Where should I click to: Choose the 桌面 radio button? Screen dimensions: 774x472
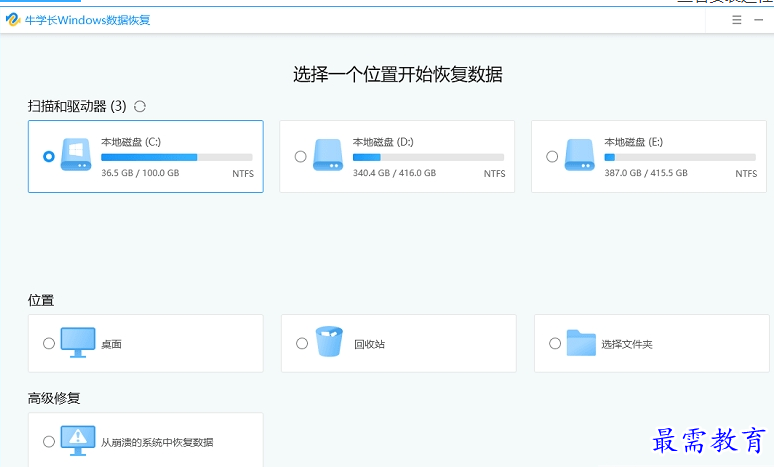pyautogui.click(x=49, y=343)
